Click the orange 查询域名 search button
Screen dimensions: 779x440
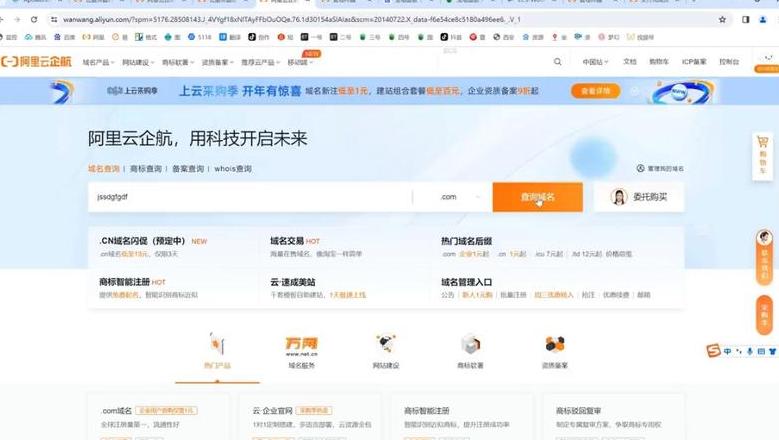click(x=538, y=197)
